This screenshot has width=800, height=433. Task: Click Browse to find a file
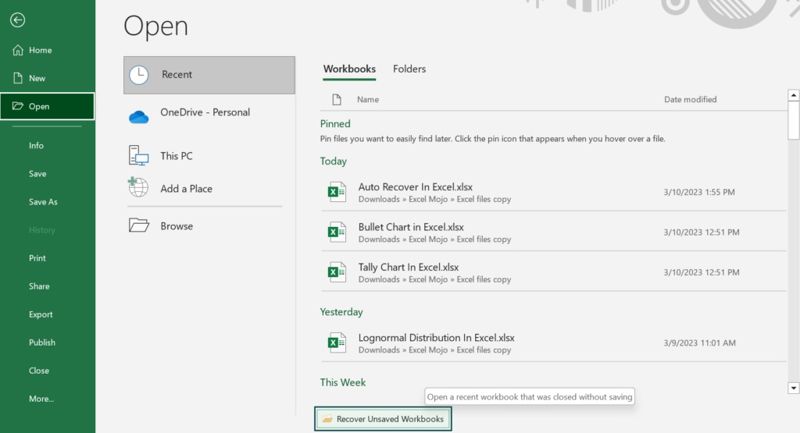click(177, 226)
